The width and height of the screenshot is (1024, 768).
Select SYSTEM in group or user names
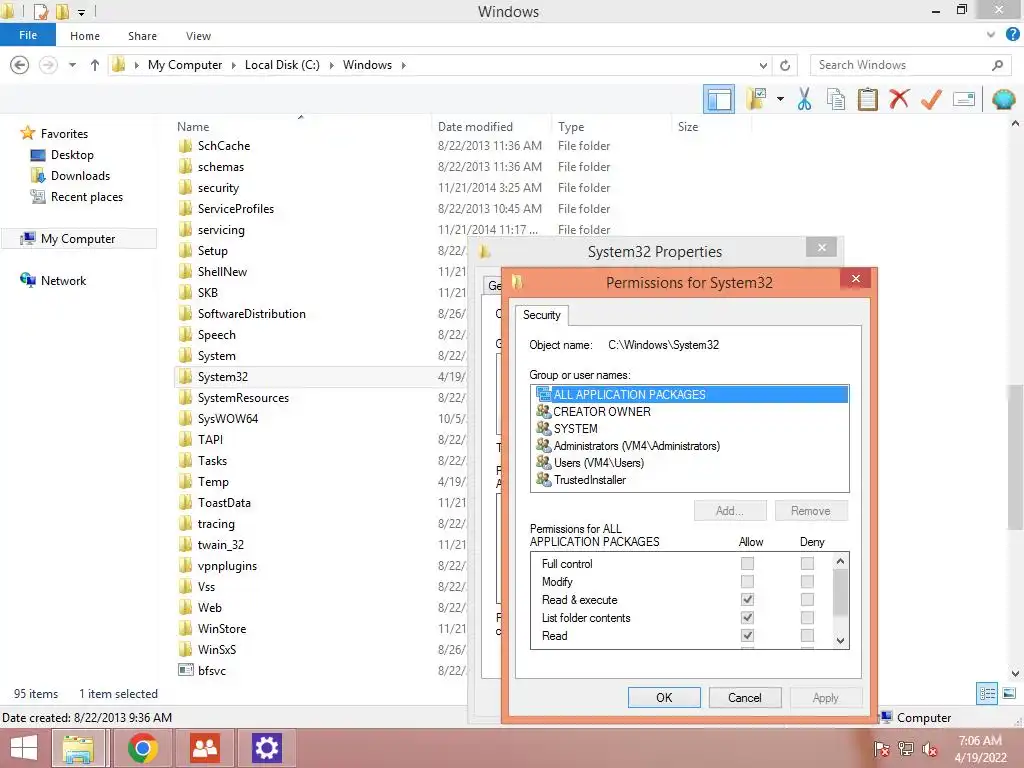tap(690, 428)
